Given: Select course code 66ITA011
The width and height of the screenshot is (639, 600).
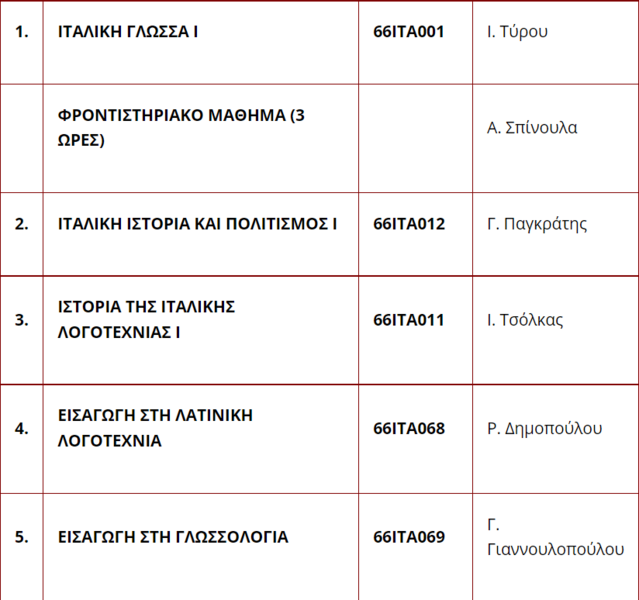Looking at the screenshot, I should (408, 320).
